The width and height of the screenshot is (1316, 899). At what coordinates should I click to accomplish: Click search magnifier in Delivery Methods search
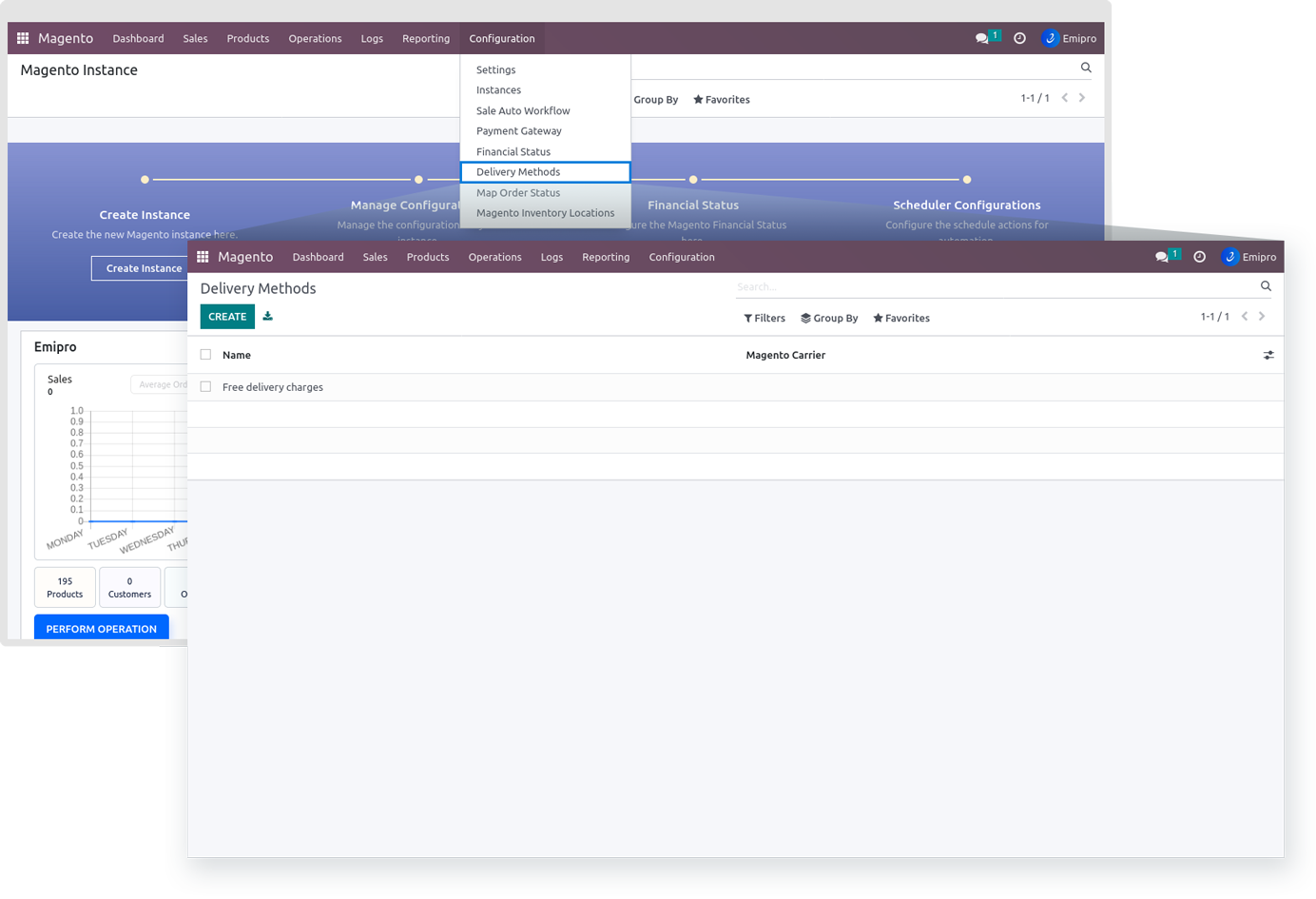(1266, 286)
